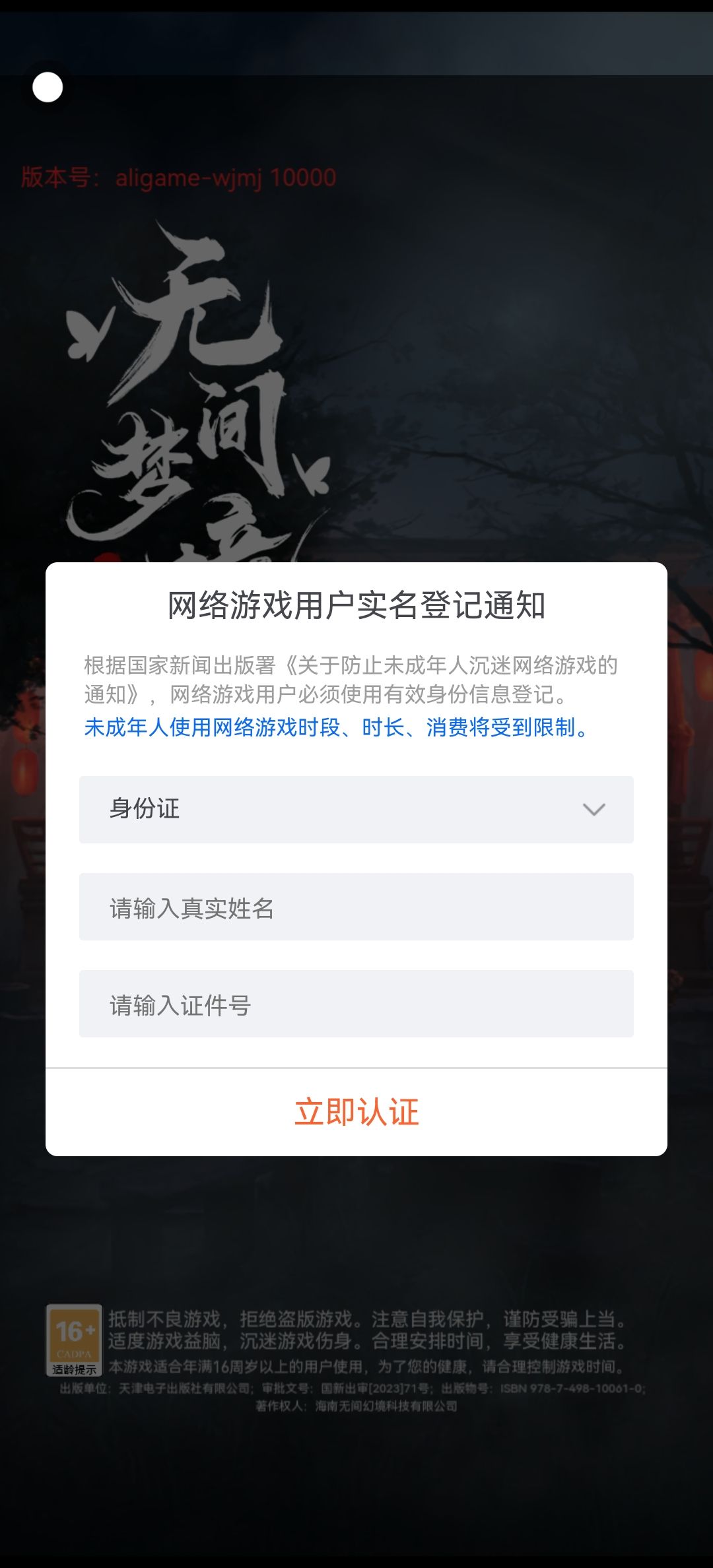Tap the white circular floating button
Image resolution: width=713 pixels, height=1568 pixels.
[x=48, y=87]
